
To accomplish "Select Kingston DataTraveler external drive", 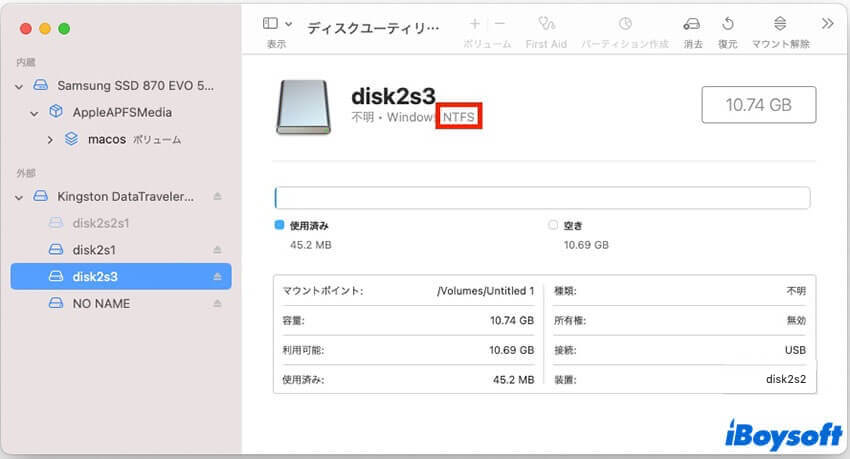I will point(125,196).
